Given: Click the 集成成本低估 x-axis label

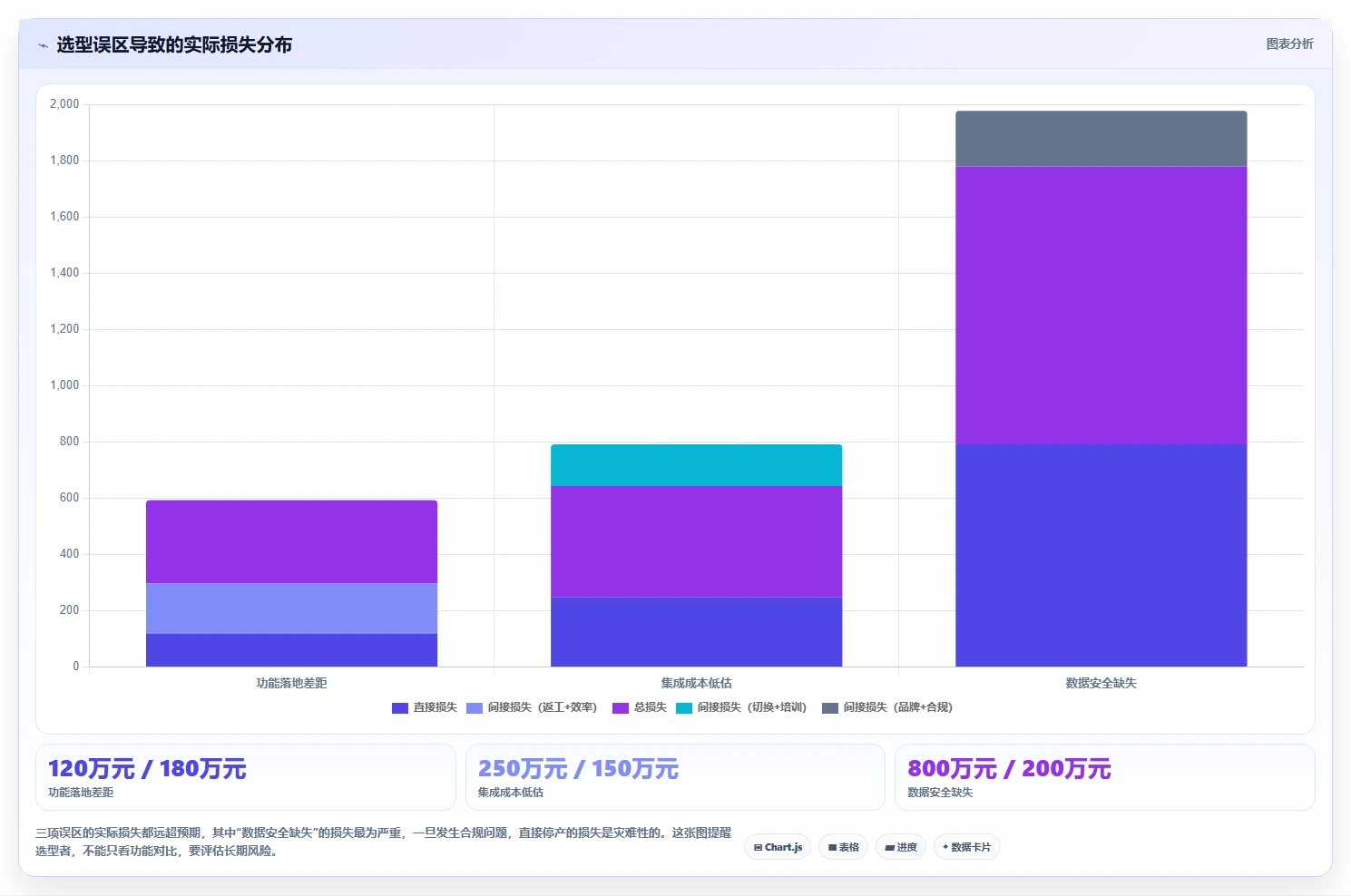Looking at the screenshot, I should pos(696,683).
